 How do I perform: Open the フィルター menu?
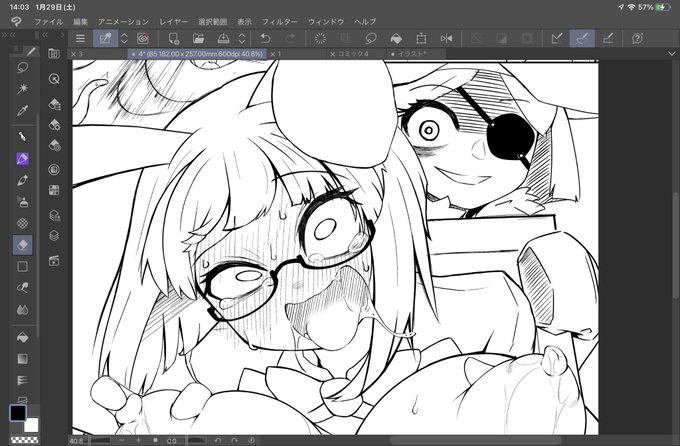click(280, 22)
